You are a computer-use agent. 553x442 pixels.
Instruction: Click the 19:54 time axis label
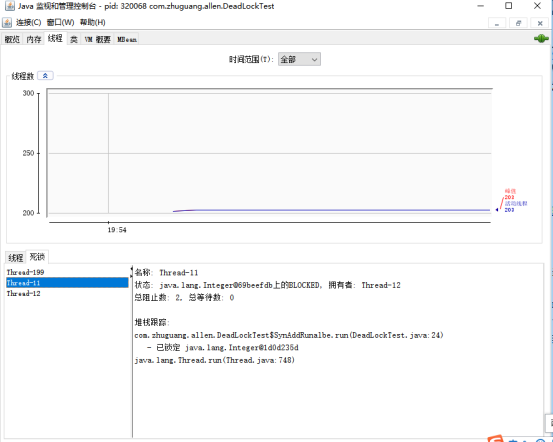pos(117,230)
